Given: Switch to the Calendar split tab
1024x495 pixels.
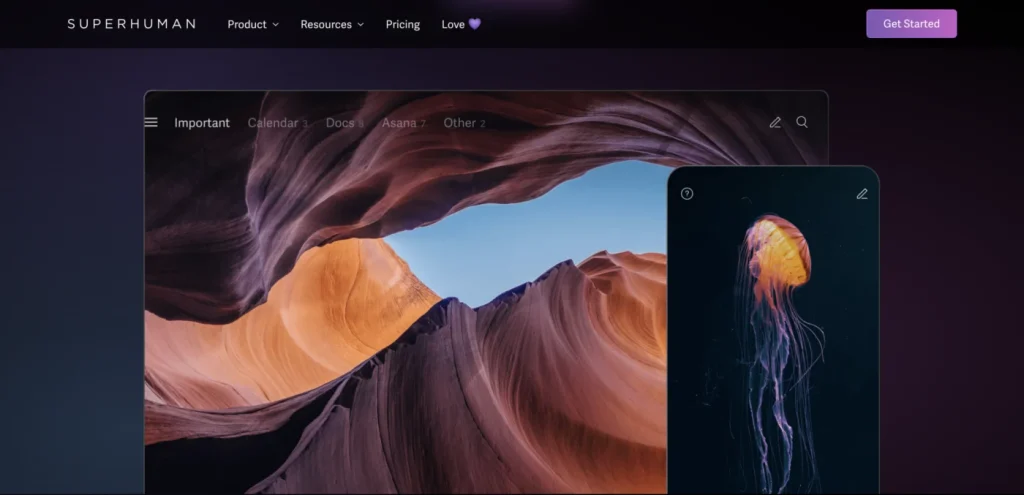Looking at the screenshot, I should pyautogui.click(x=278, y=123).
